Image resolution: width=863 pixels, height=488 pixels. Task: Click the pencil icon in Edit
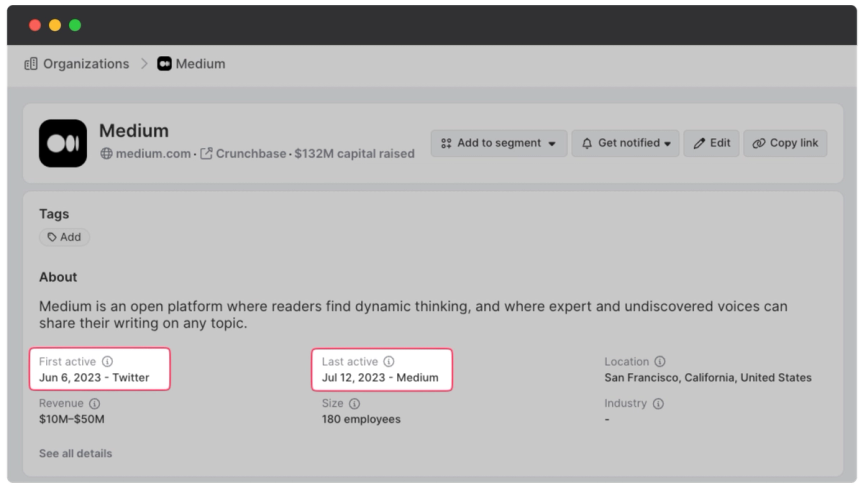(699, 144)
